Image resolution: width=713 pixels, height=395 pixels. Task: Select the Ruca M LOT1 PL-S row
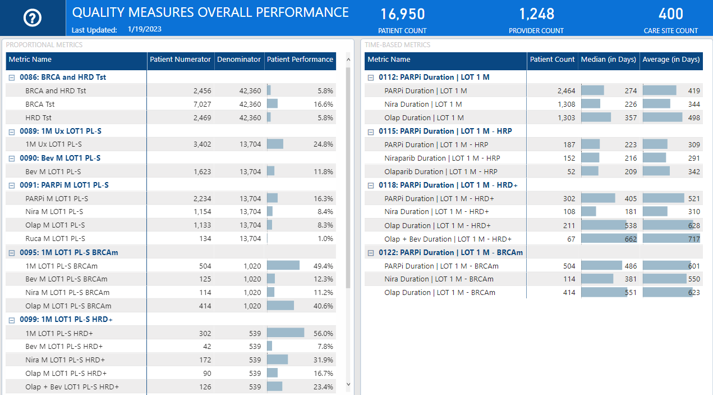click(x=171, y=239)
